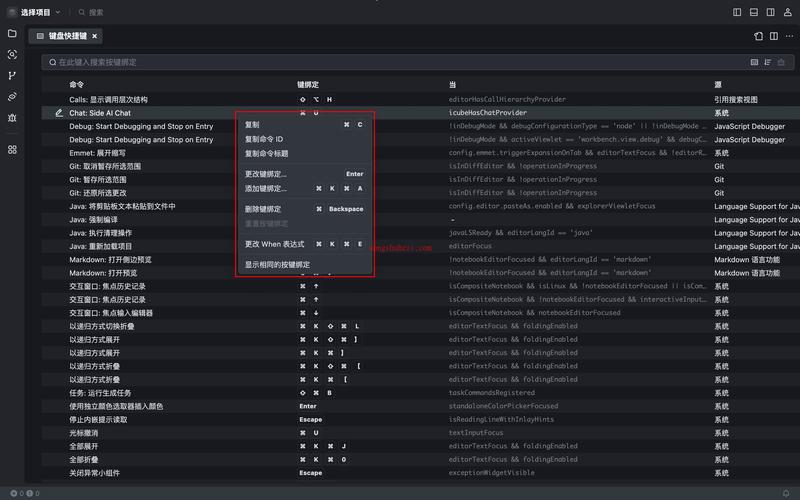Select row 关闭异常小组件
Viewport: 800px width, 500px height.
tap(420, 473)
